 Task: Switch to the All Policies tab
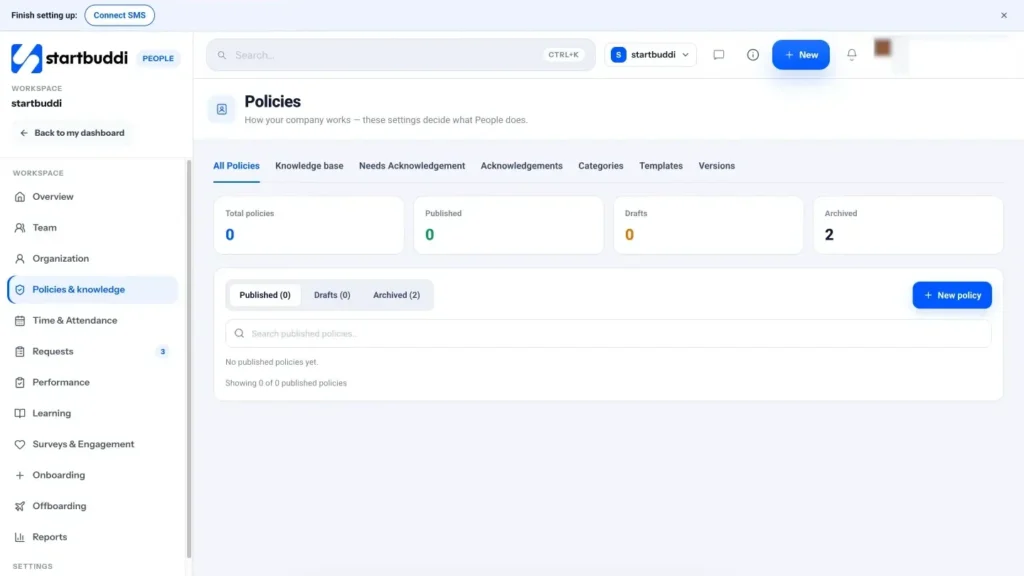(236, 166)
